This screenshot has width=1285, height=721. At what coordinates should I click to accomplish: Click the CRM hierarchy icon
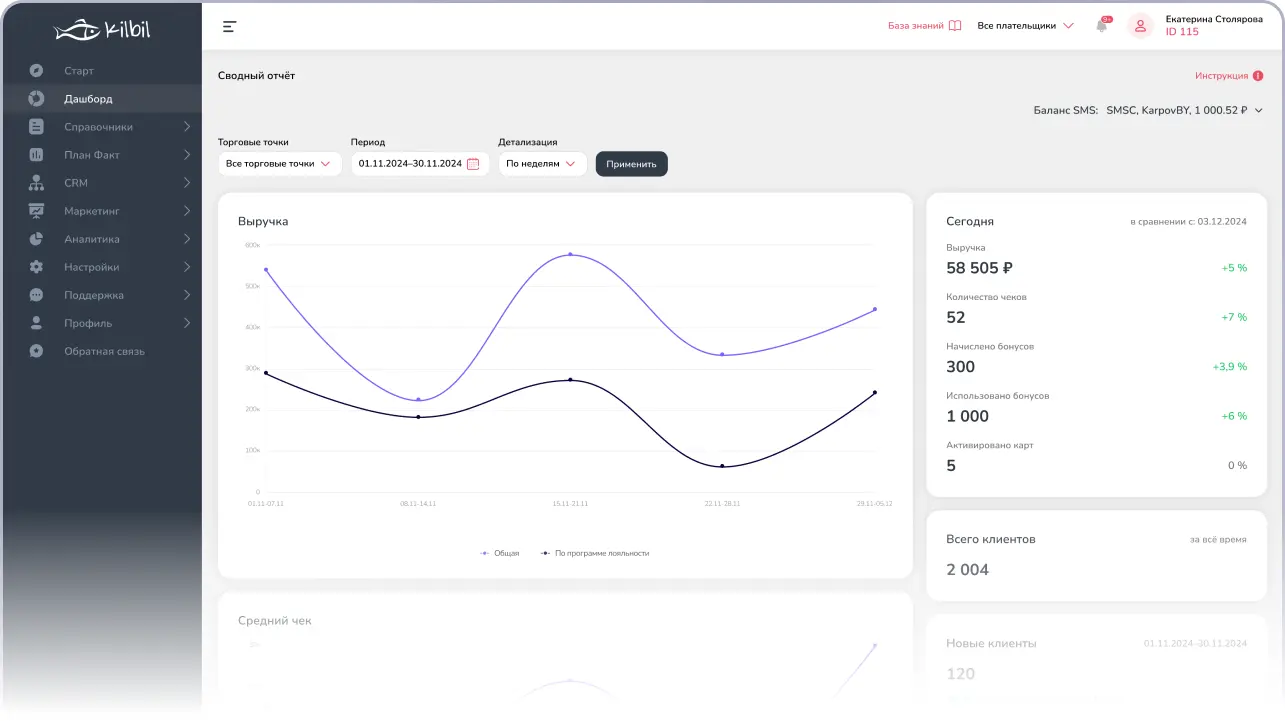(x=37, y=183)
